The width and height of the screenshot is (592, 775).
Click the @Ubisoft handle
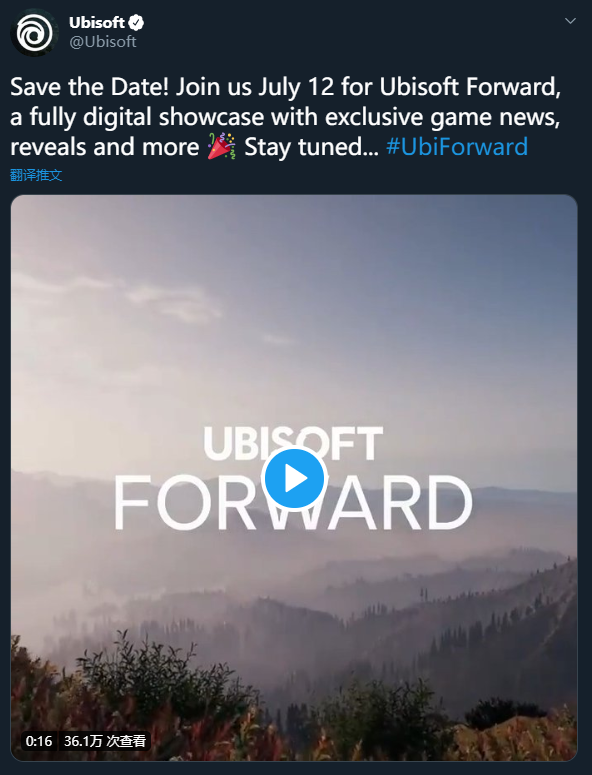pos(103,42)
